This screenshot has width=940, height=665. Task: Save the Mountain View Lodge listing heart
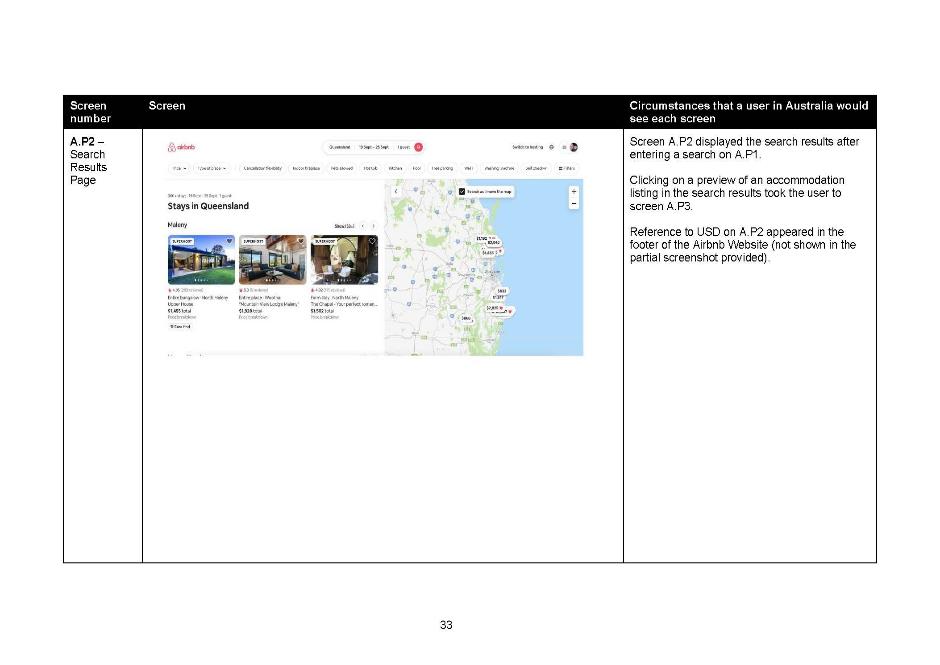[x=300, y=241]
